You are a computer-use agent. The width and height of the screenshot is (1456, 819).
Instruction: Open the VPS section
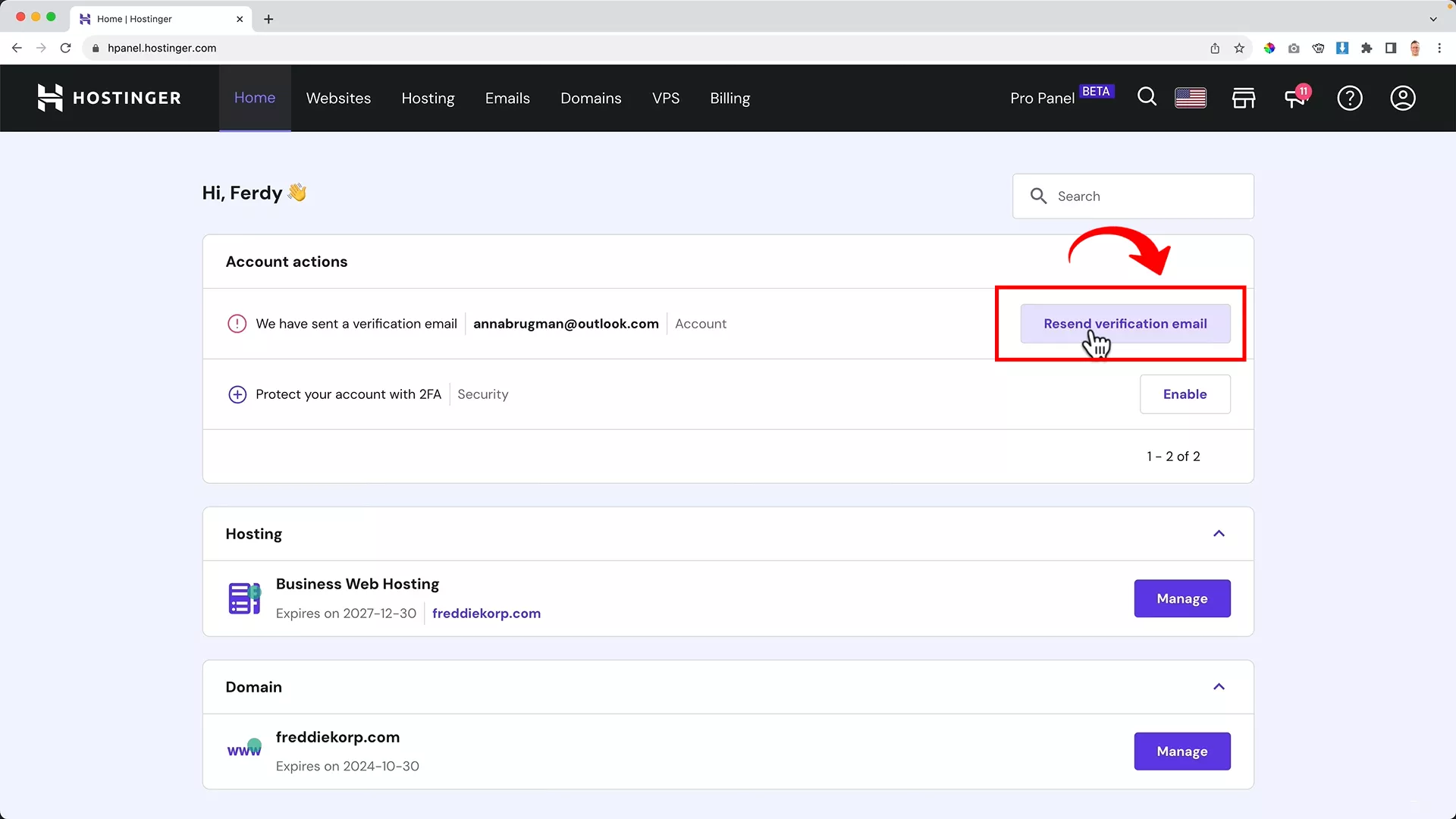point(665,98)
